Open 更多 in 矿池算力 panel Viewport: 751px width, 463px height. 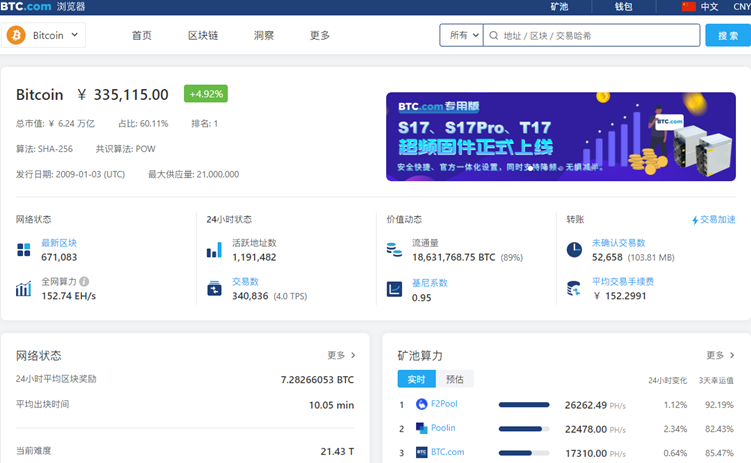720,355
